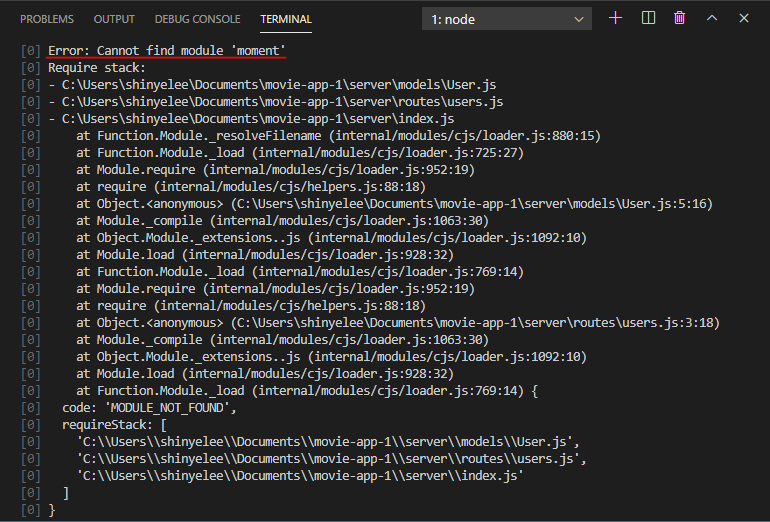This screenshot has height=522, width=770.
Task: Click the last '_load' line ending with '{'
Action: 307,391
